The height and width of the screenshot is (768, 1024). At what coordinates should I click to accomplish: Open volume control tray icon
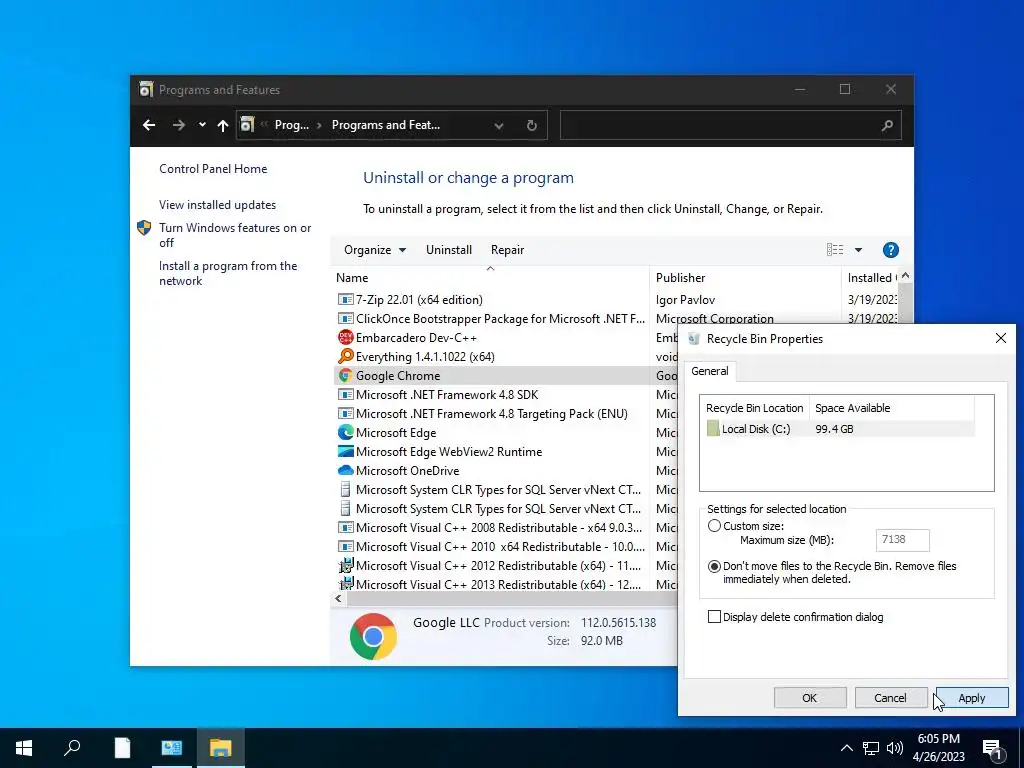pyautogui.click(x=895, y=748)
